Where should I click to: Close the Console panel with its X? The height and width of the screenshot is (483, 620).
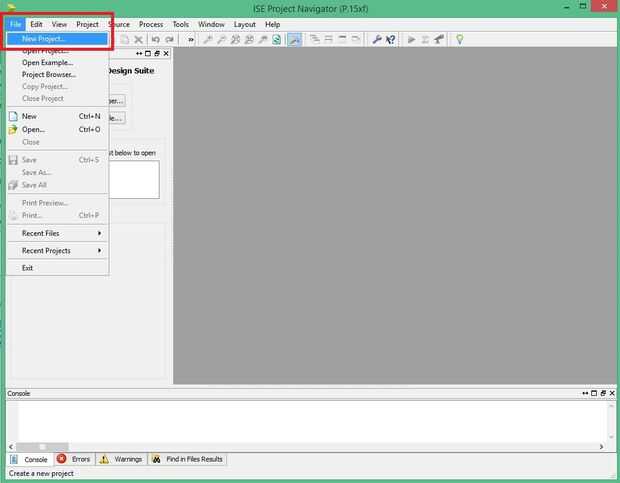click(612, 393)
